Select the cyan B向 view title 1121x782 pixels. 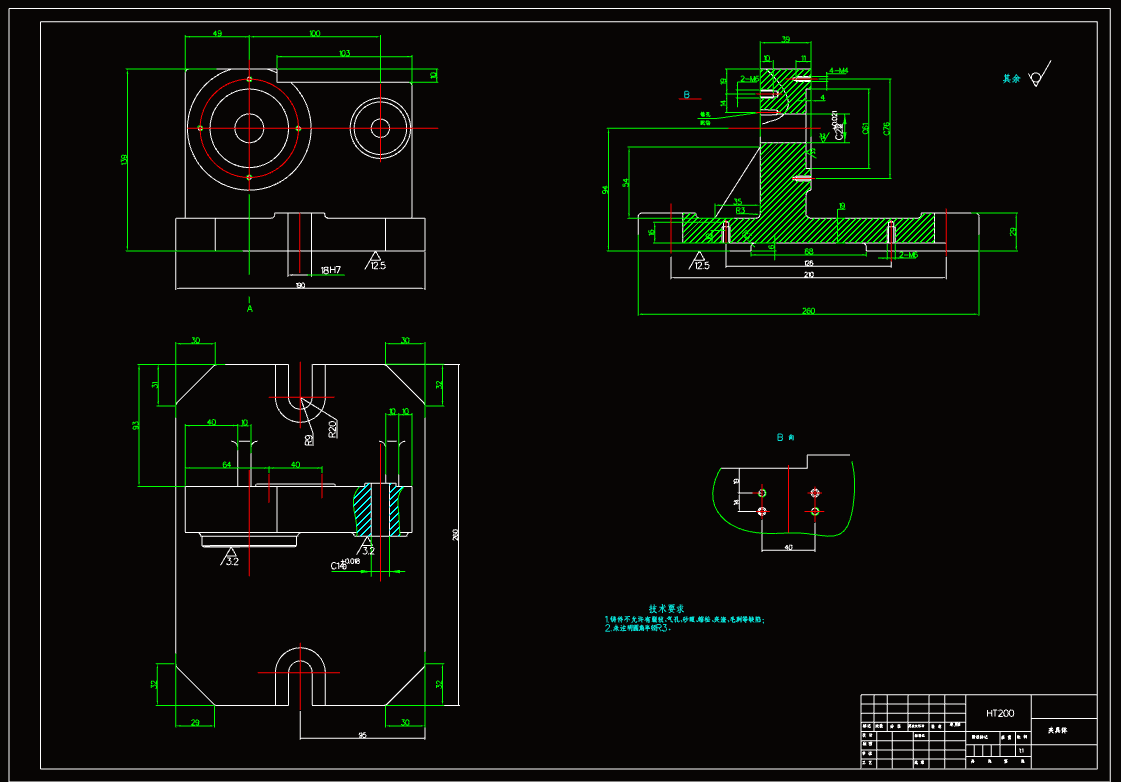785,437
